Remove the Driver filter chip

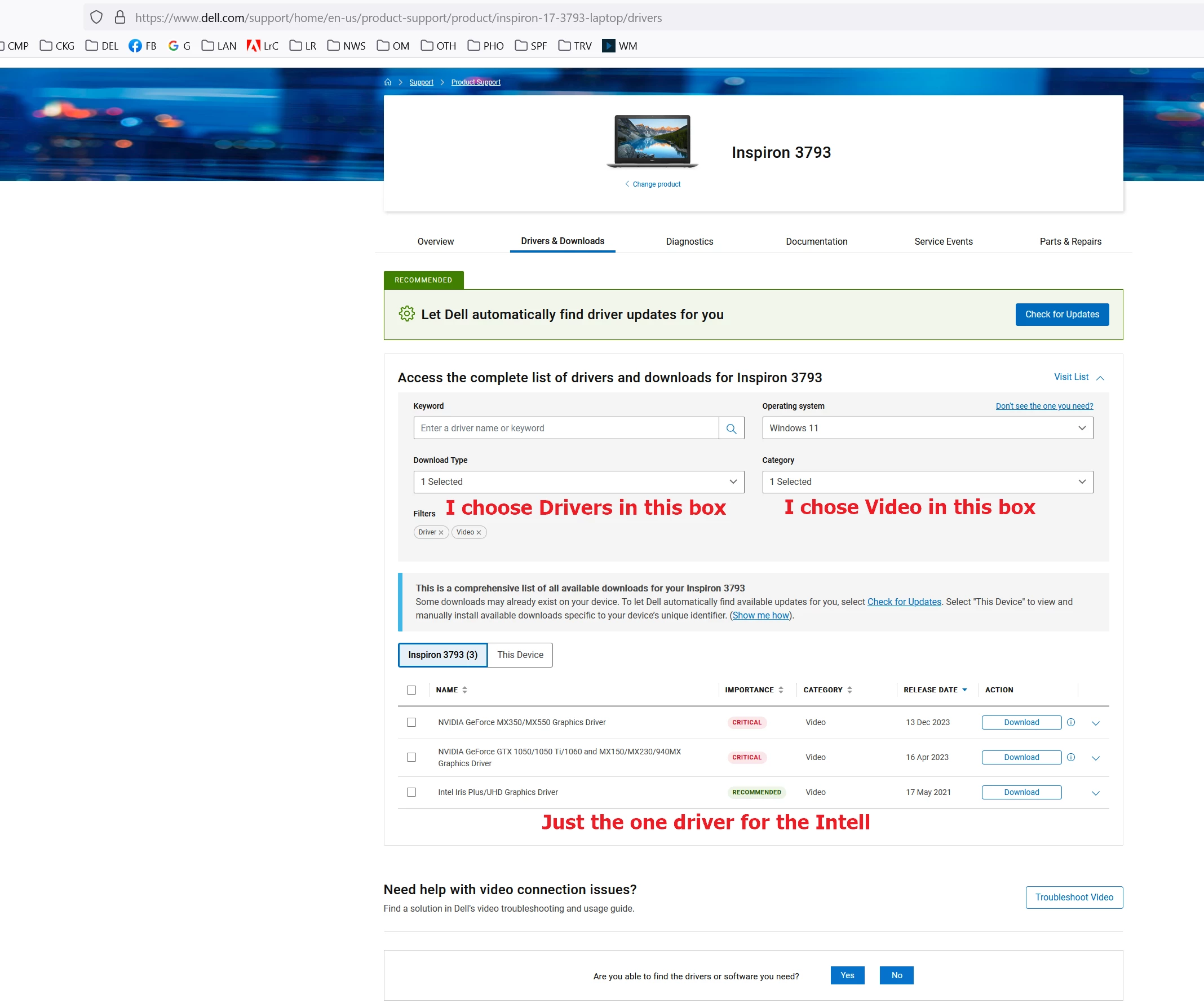pos(441,532)
